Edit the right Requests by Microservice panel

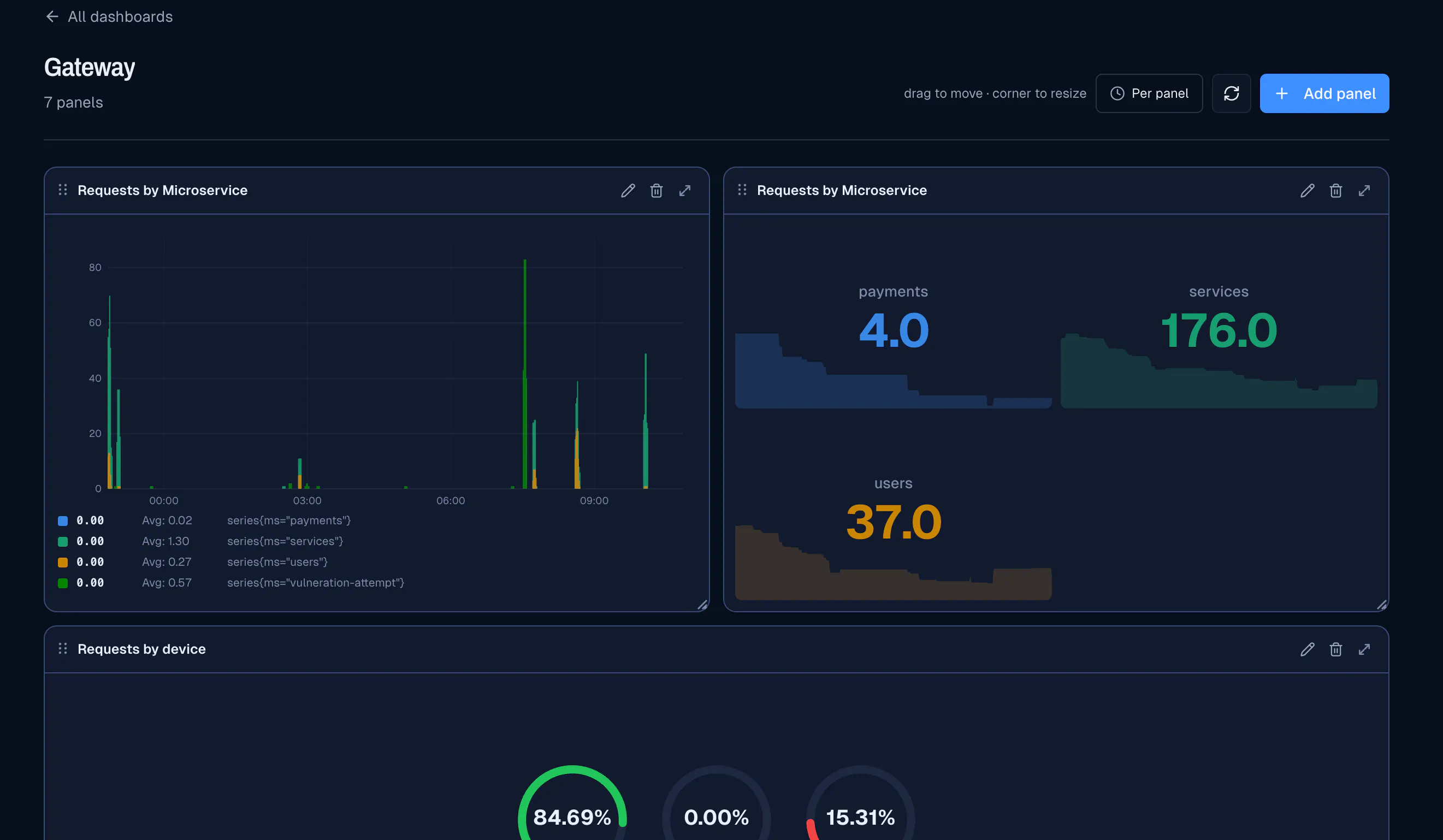pos(1308,191)
